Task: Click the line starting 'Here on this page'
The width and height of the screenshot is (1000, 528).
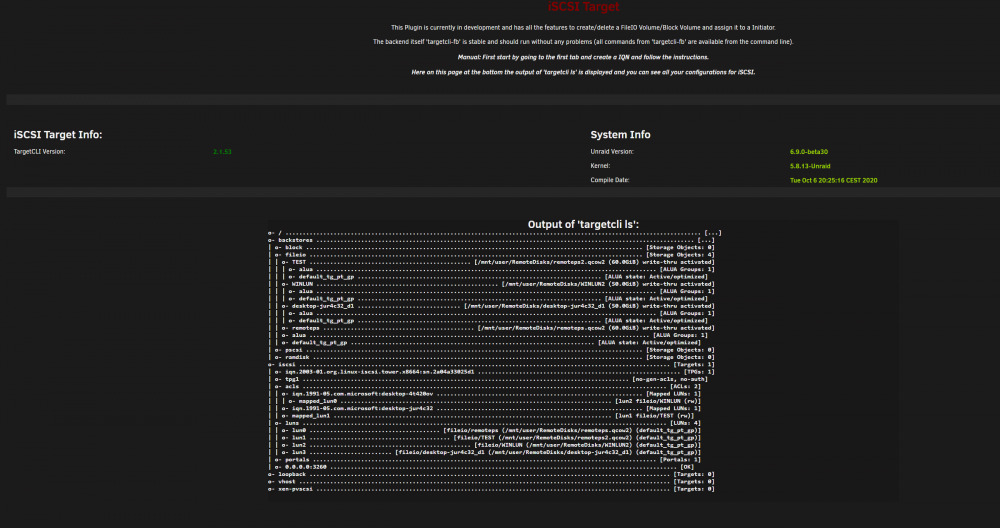Action: [583, 72]
